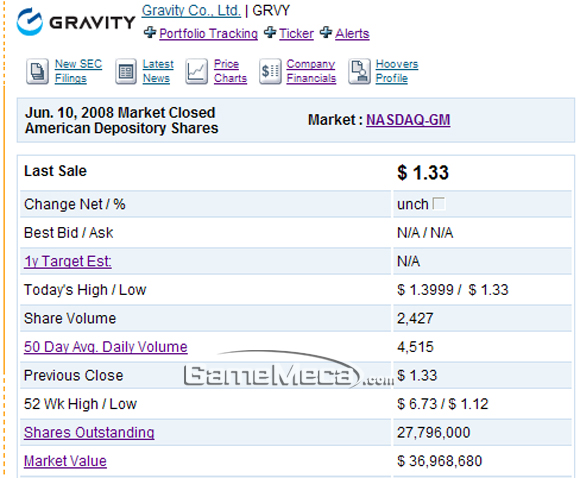Open the Company Financials text link
Viewport: 580px width, 478px height.
[311, 71]
